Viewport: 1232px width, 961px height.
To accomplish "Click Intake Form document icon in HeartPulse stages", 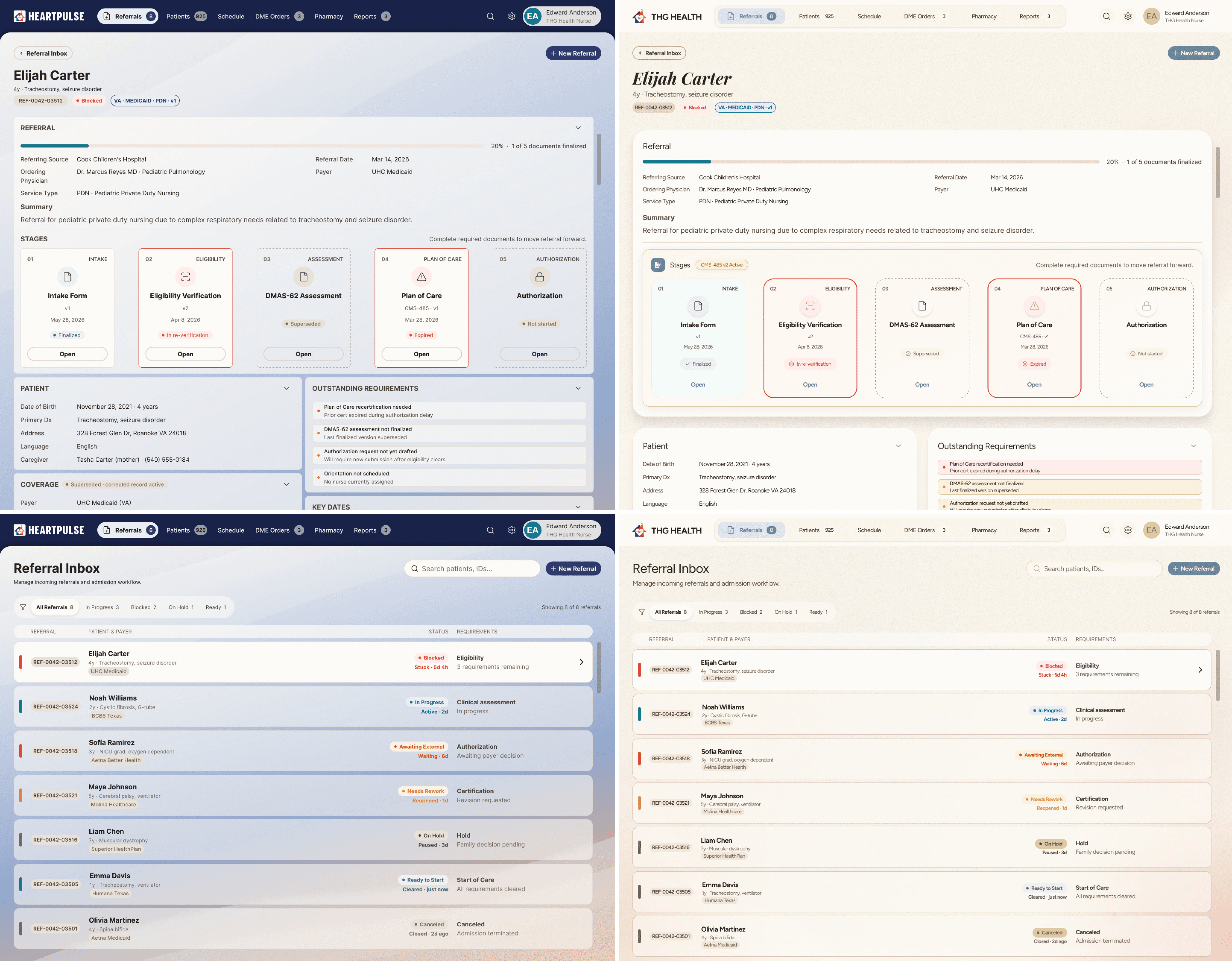I will click(67, 277).
